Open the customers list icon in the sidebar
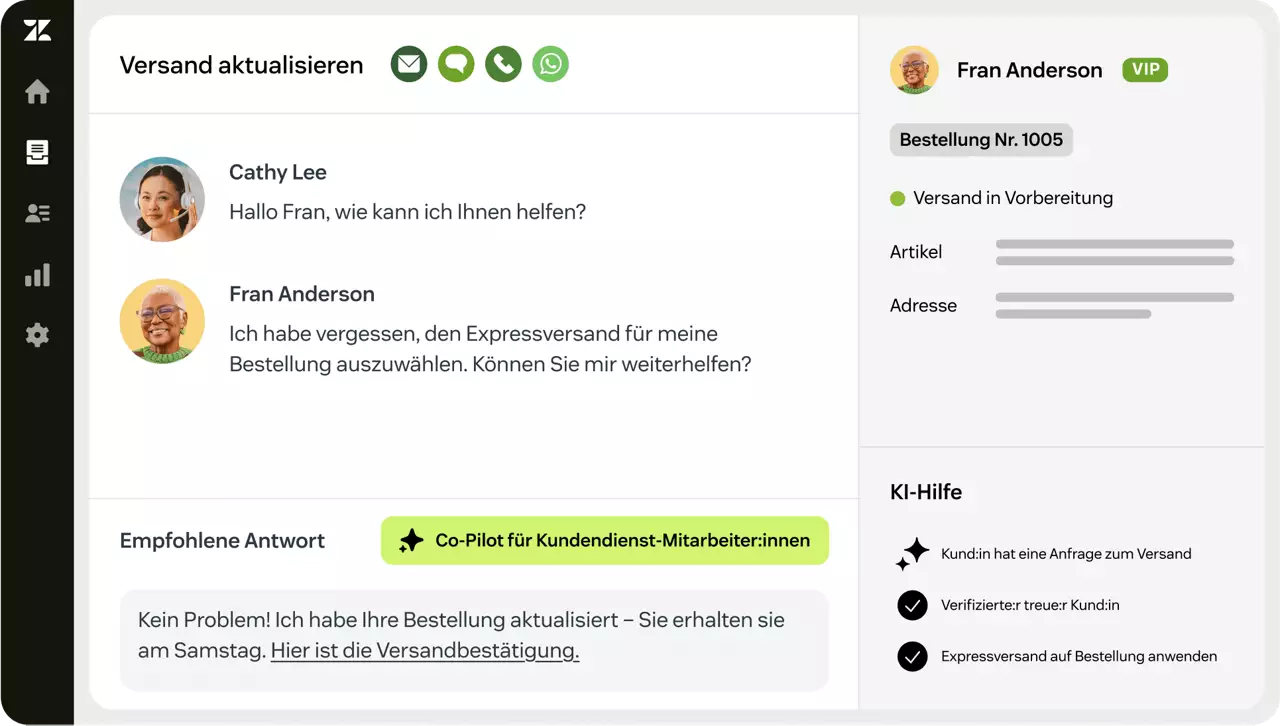 (37, 213)
